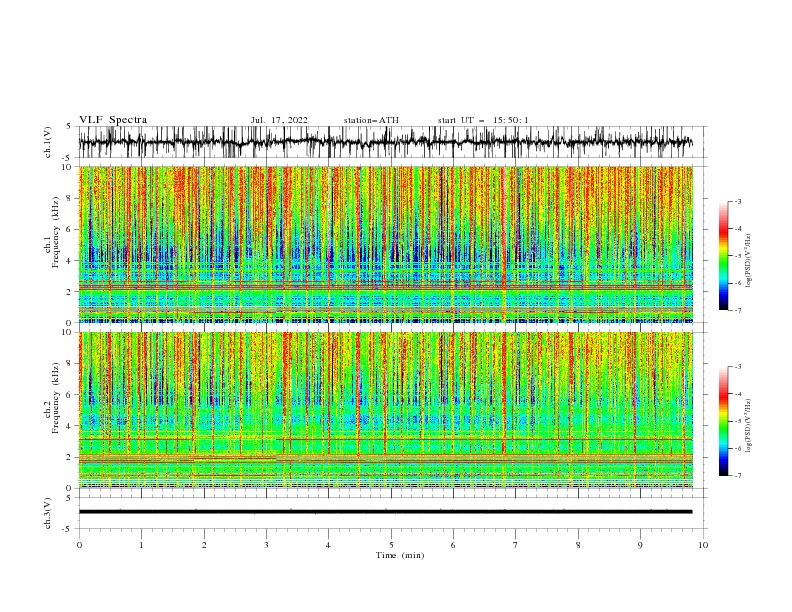The image size is (792, 612).
Task: Click time axis tick label '5'
Action: tap(391, 545)
